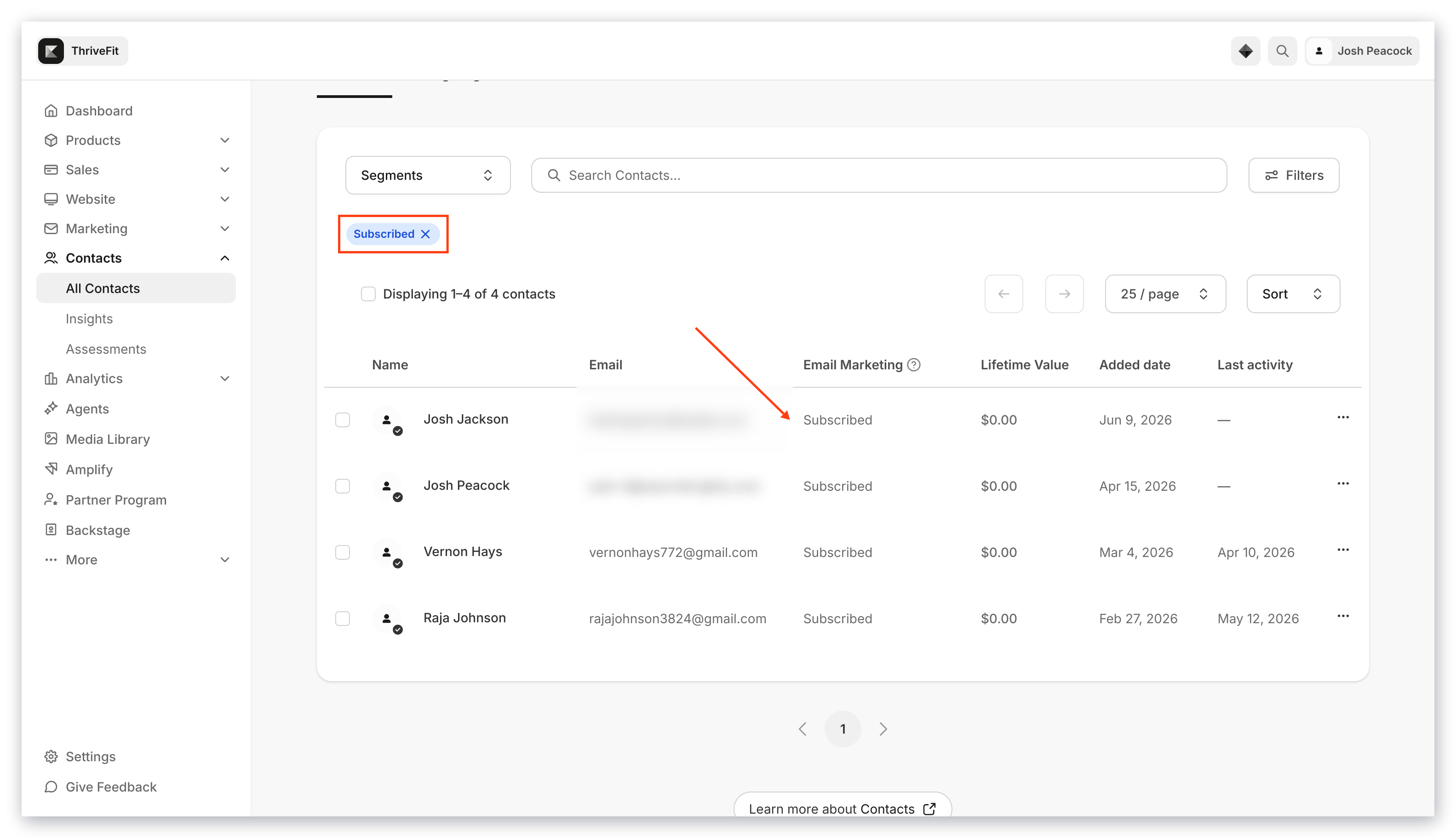Screen dimensions: 1456x838
Task: Click the Backstage icon in sidebar
Action: (51, 529)
